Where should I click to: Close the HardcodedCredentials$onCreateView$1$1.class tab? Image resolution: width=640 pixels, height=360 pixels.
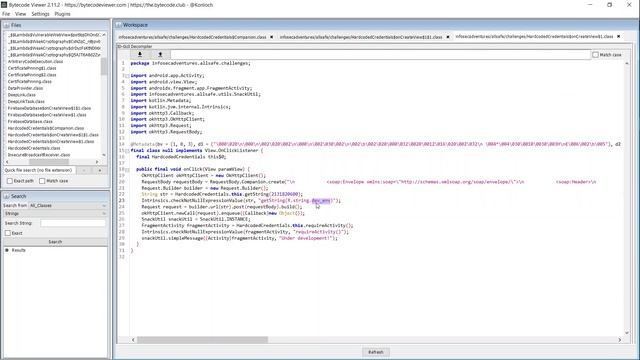click(x=448, y=37)
